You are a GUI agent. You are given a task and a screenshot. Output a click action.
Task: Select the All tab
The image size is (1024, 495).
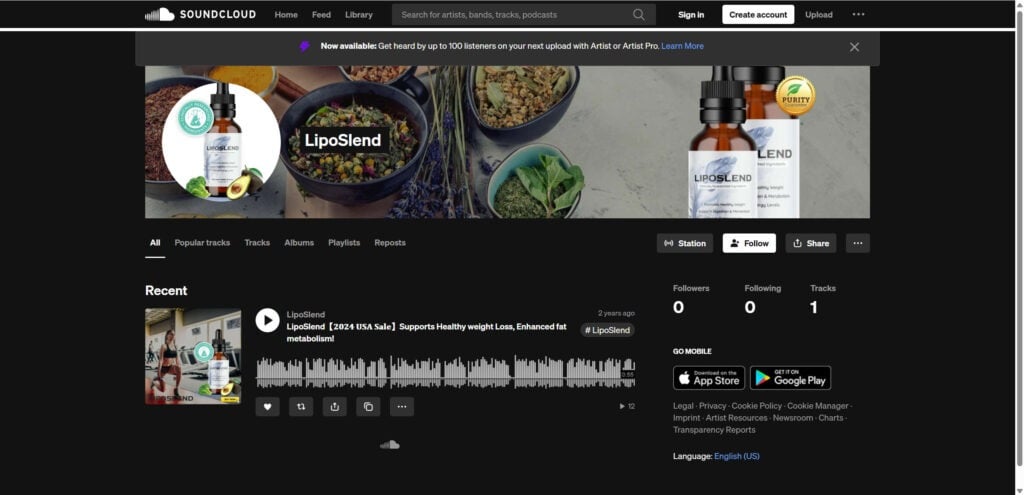point(155,243)
